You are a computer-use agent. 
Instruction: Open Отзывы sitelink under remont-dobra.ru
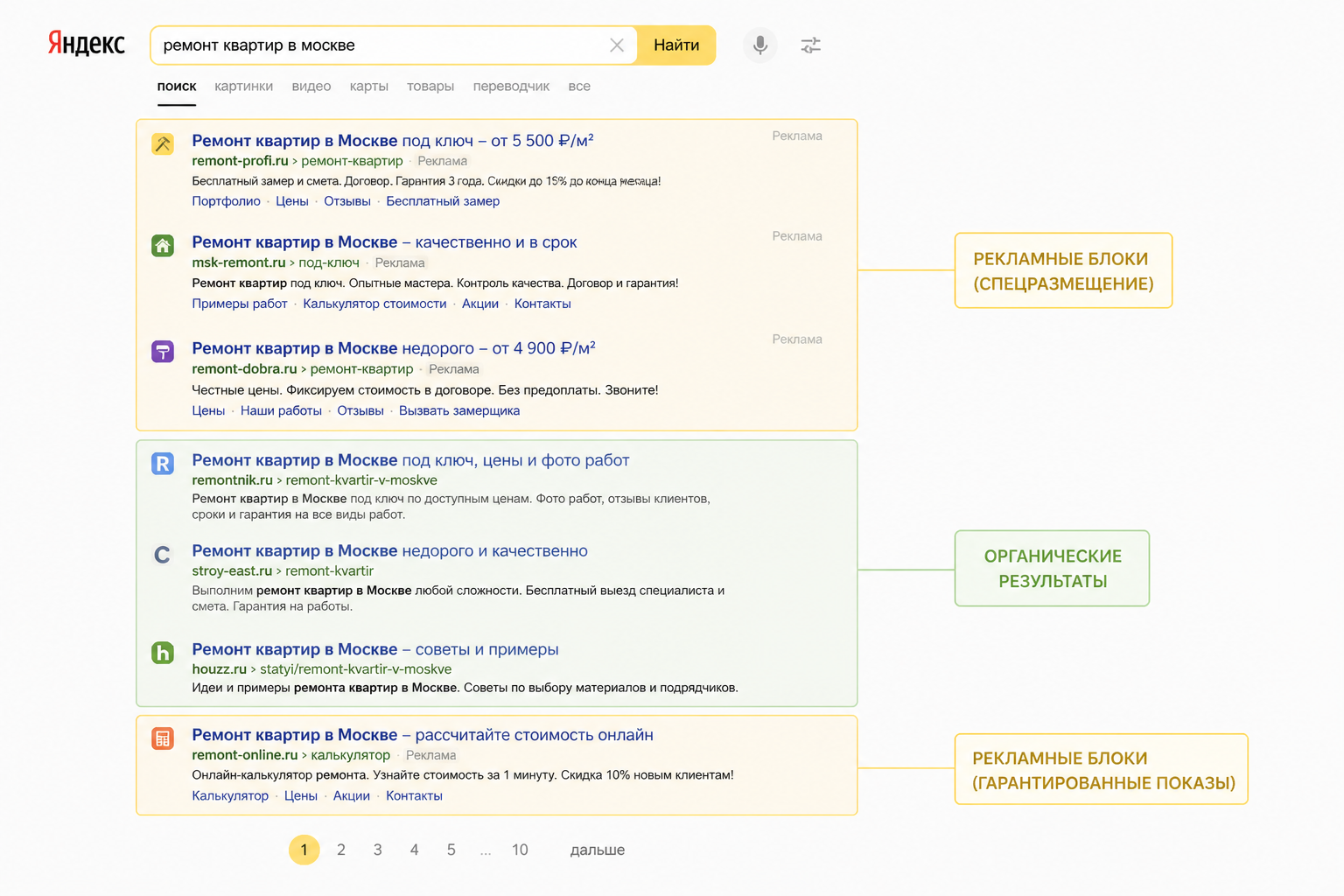click(360, 410)
